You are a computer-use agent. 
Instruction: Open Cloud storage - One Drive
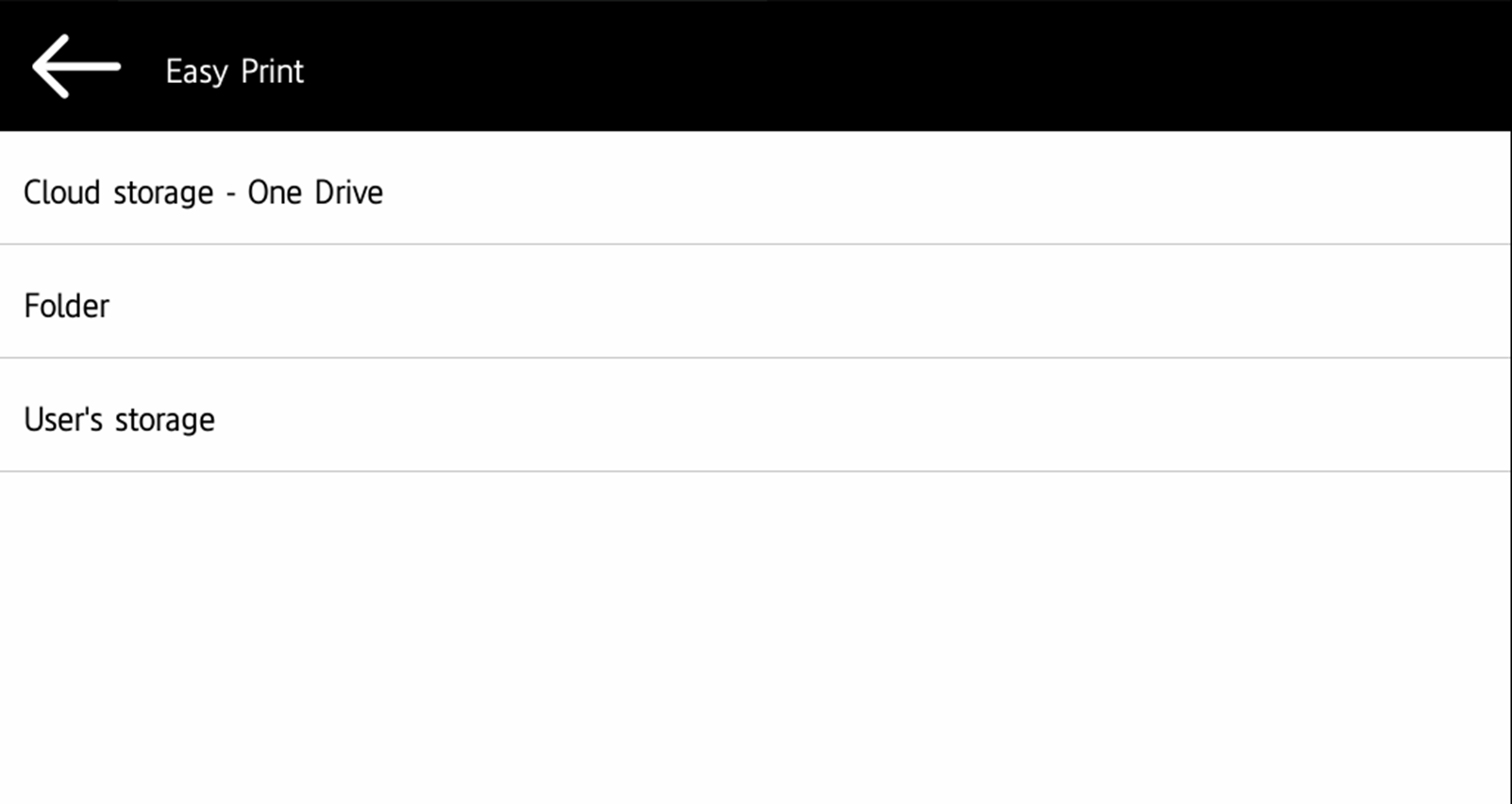tap(203, 193)
